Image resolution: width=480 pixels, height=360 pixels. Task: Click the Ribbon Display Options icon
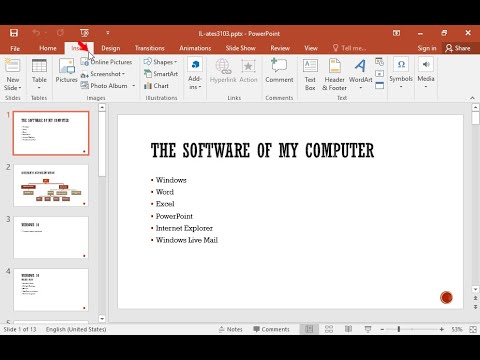(x=396, y=33)
